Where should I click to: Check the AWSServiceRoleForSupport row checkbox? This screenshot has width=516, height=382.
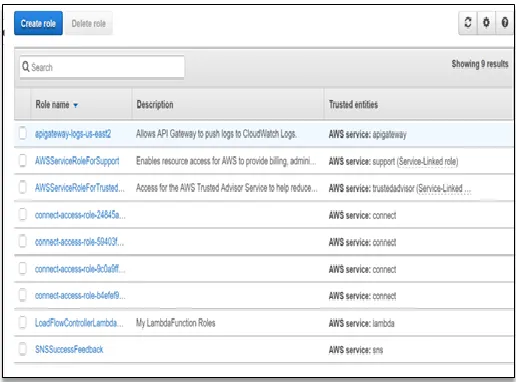pyautogui.click(x=23, y=161)
